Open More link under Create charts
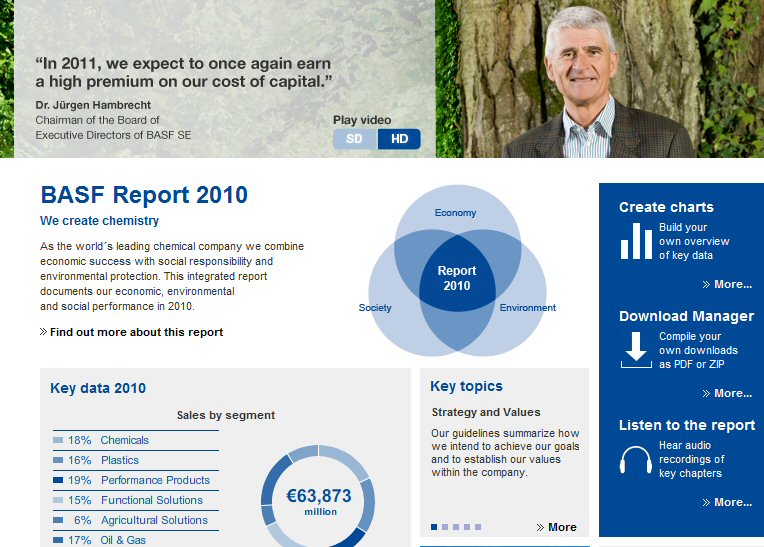The width and height of the screenshot is (764, 547). point(732,284)
